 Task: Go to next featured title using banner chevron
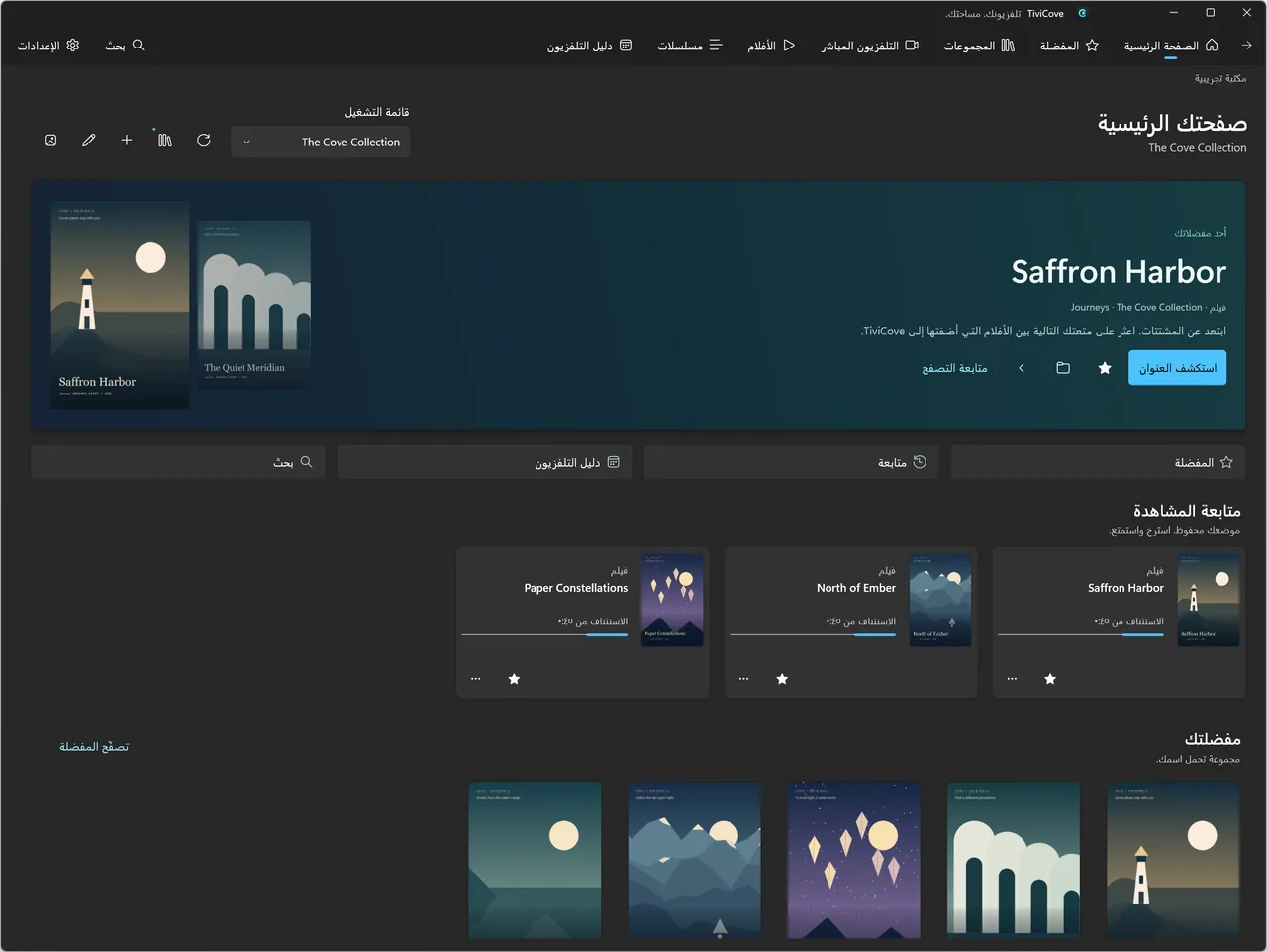(1022, 368)
